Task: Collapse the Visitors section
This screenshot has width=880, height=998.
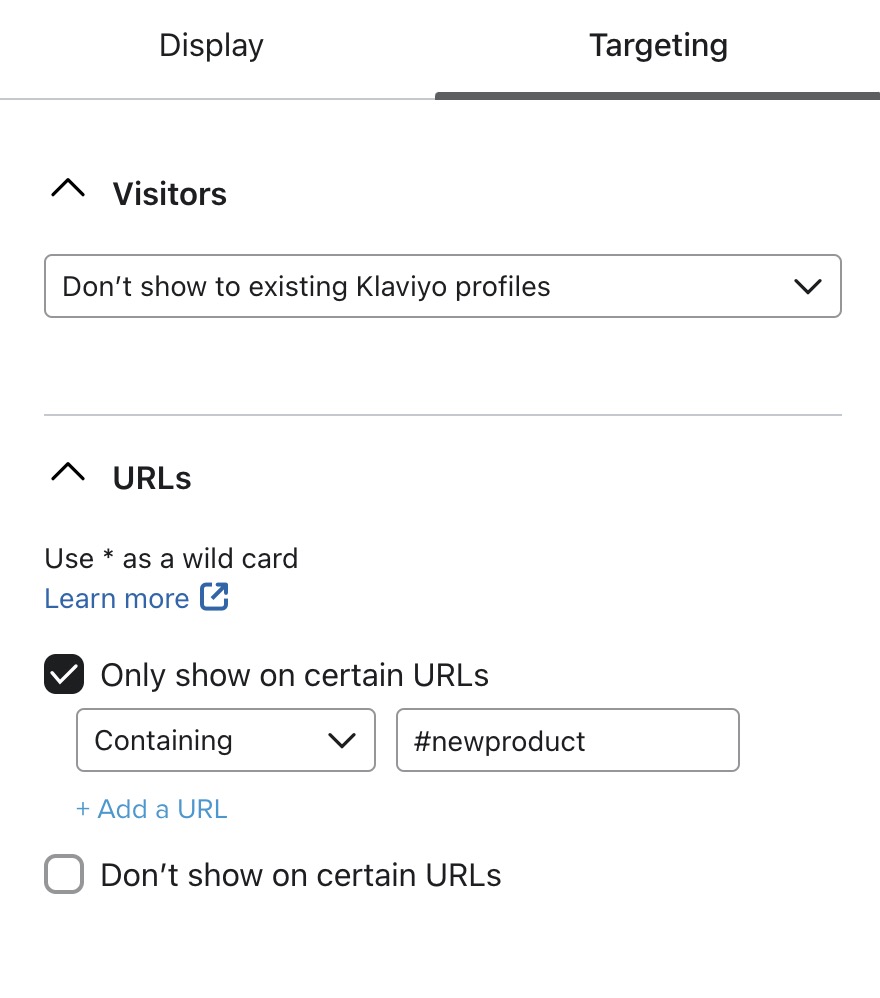Action: (67, 188)
